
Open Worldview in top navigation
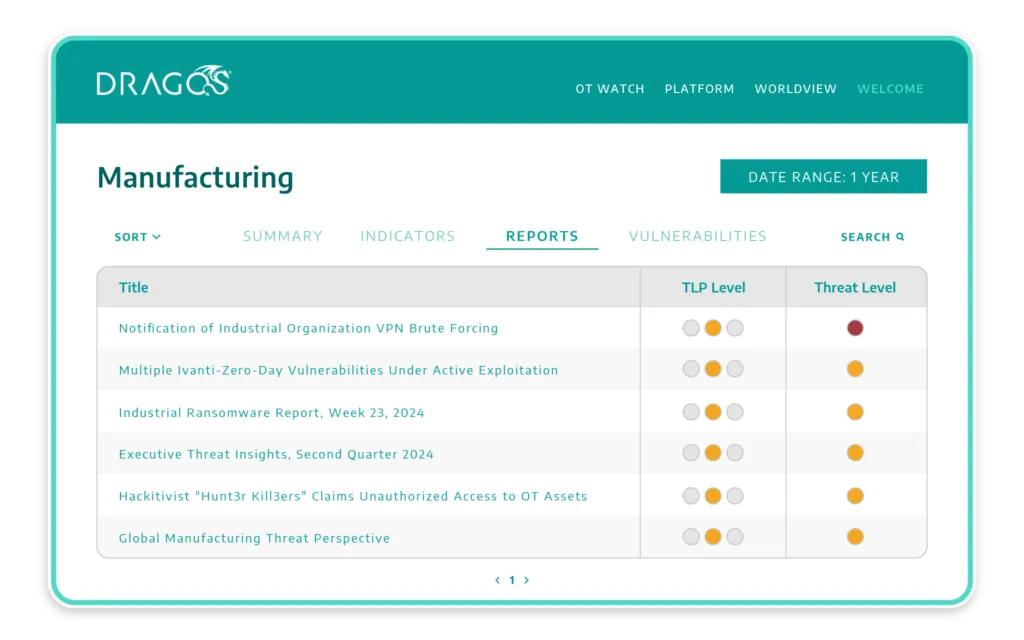[795, 89]
